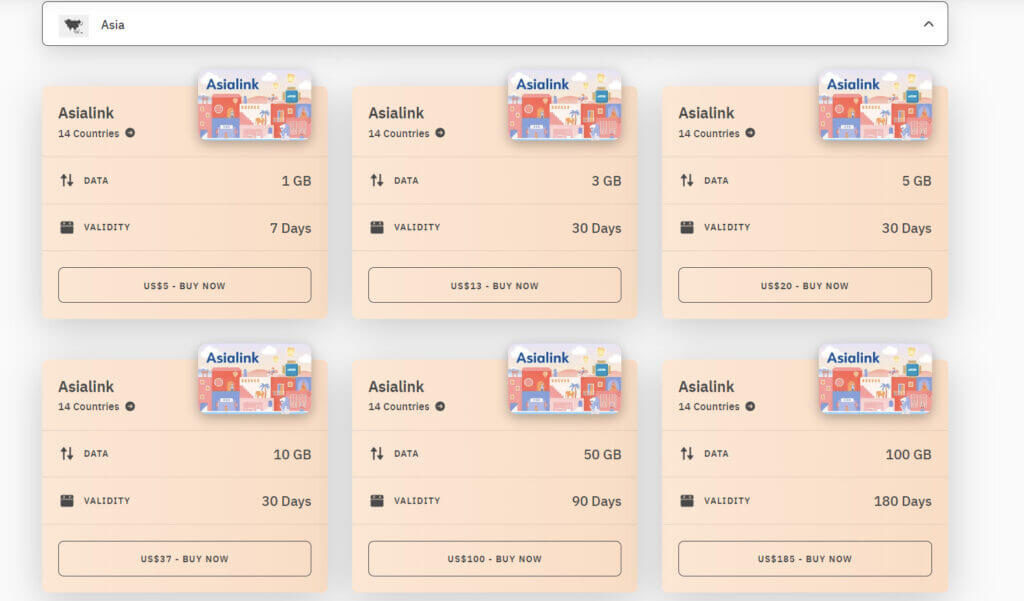Image resolution: width=1024 pixels, height=601 pixels.
Task: Show countries arrow on 10 GB card
Action: 130,406
